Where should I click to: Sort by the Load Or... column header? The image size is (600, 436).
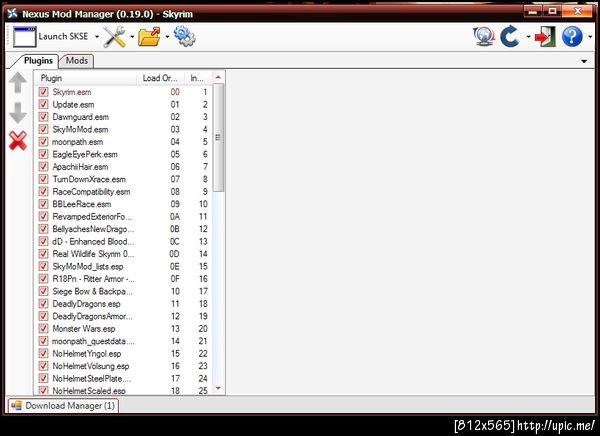[160, 78]
